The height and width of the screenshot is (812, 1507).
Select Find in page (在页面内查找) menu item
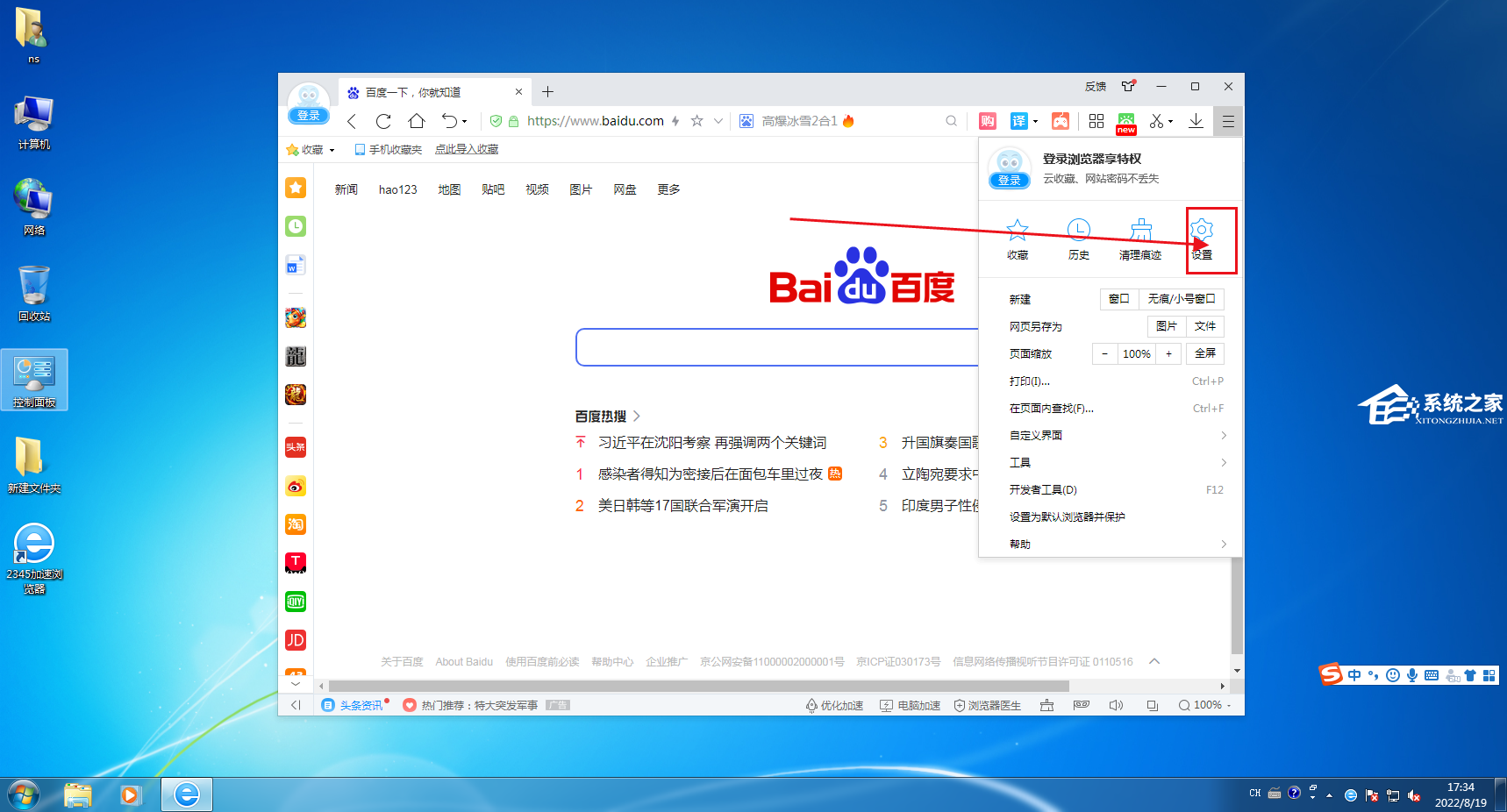coord(1118,408)
